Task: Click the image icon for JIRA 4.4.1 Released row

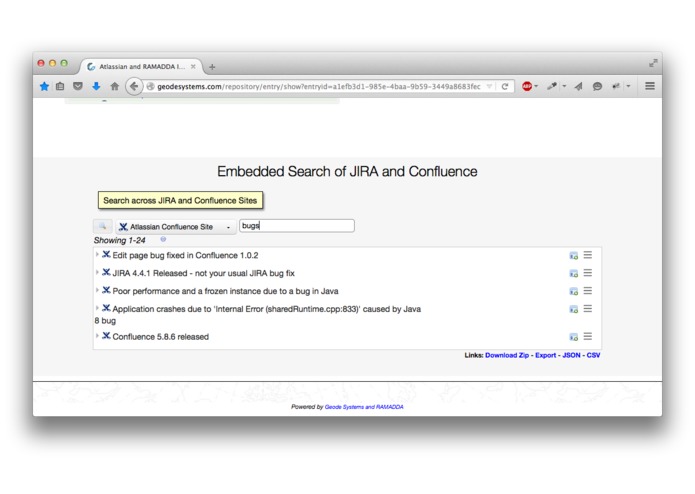Action: [x=574, y=273]
